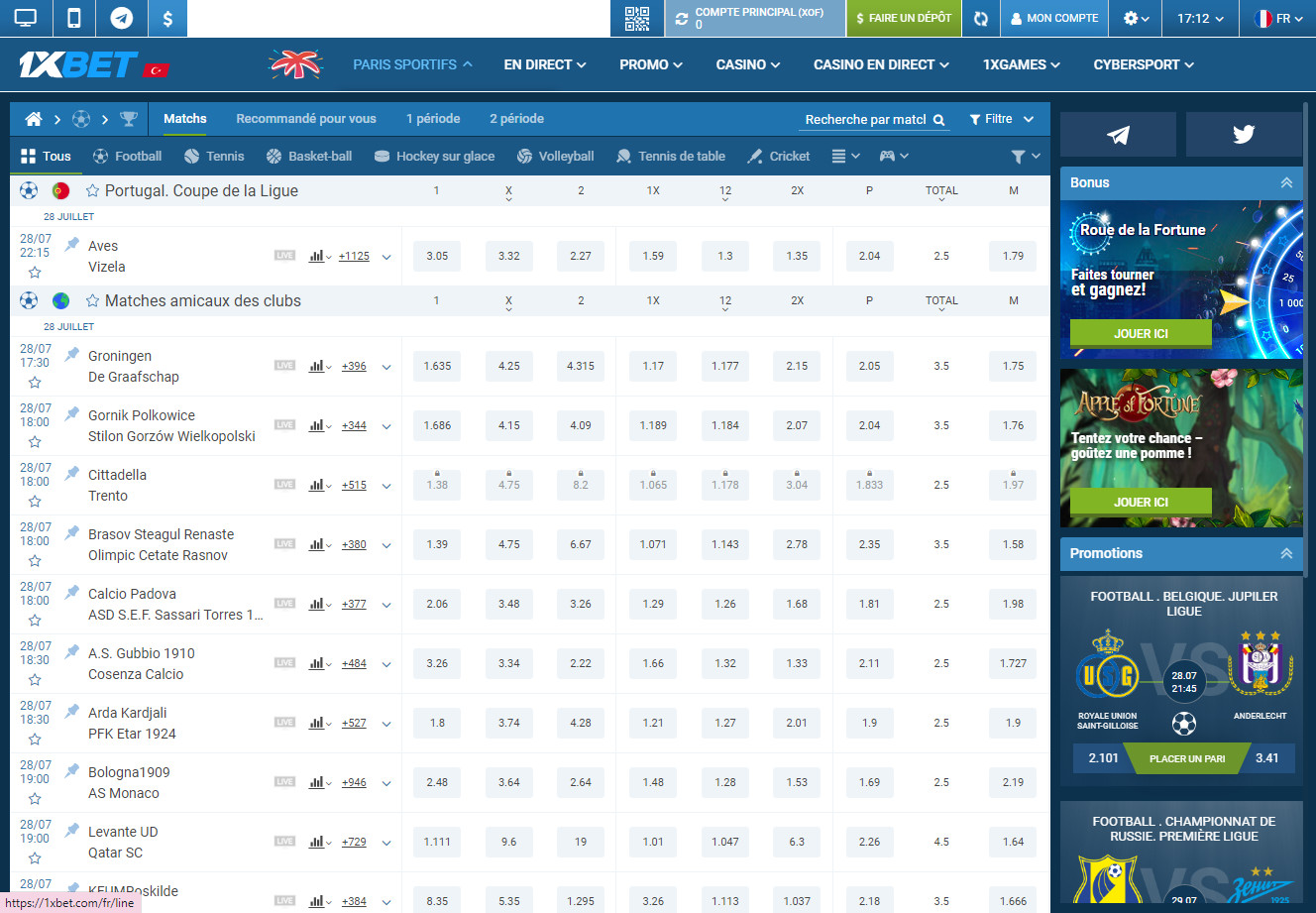Open CYBERSPORT menu

point(1144,64)
